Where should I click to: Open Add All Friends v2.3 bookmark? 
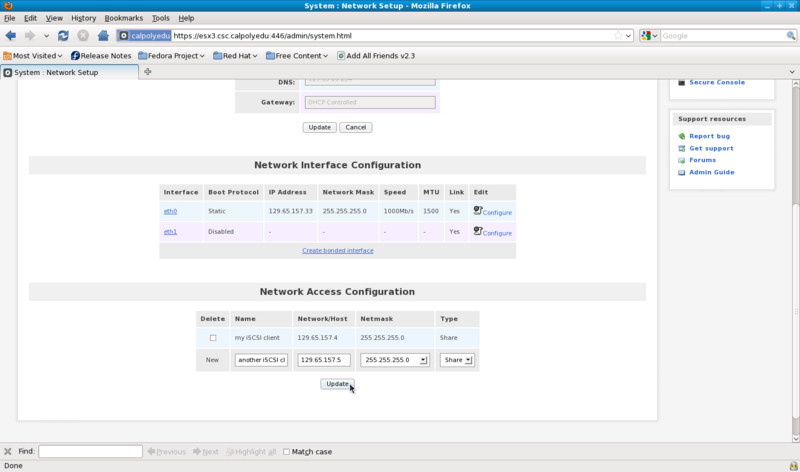pyautogui.click(x=376, y=56)
